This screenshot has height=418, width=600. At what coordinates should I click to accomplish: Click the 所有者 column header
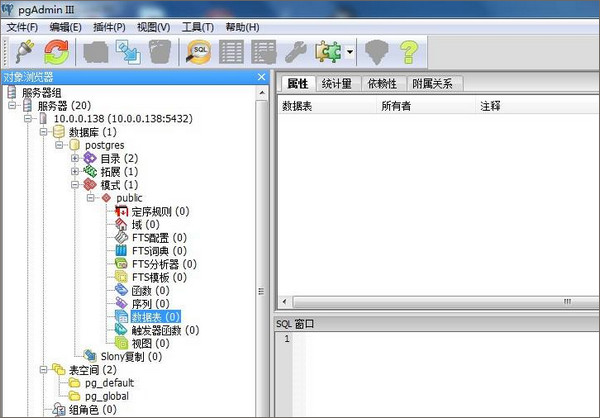(426, 106)
